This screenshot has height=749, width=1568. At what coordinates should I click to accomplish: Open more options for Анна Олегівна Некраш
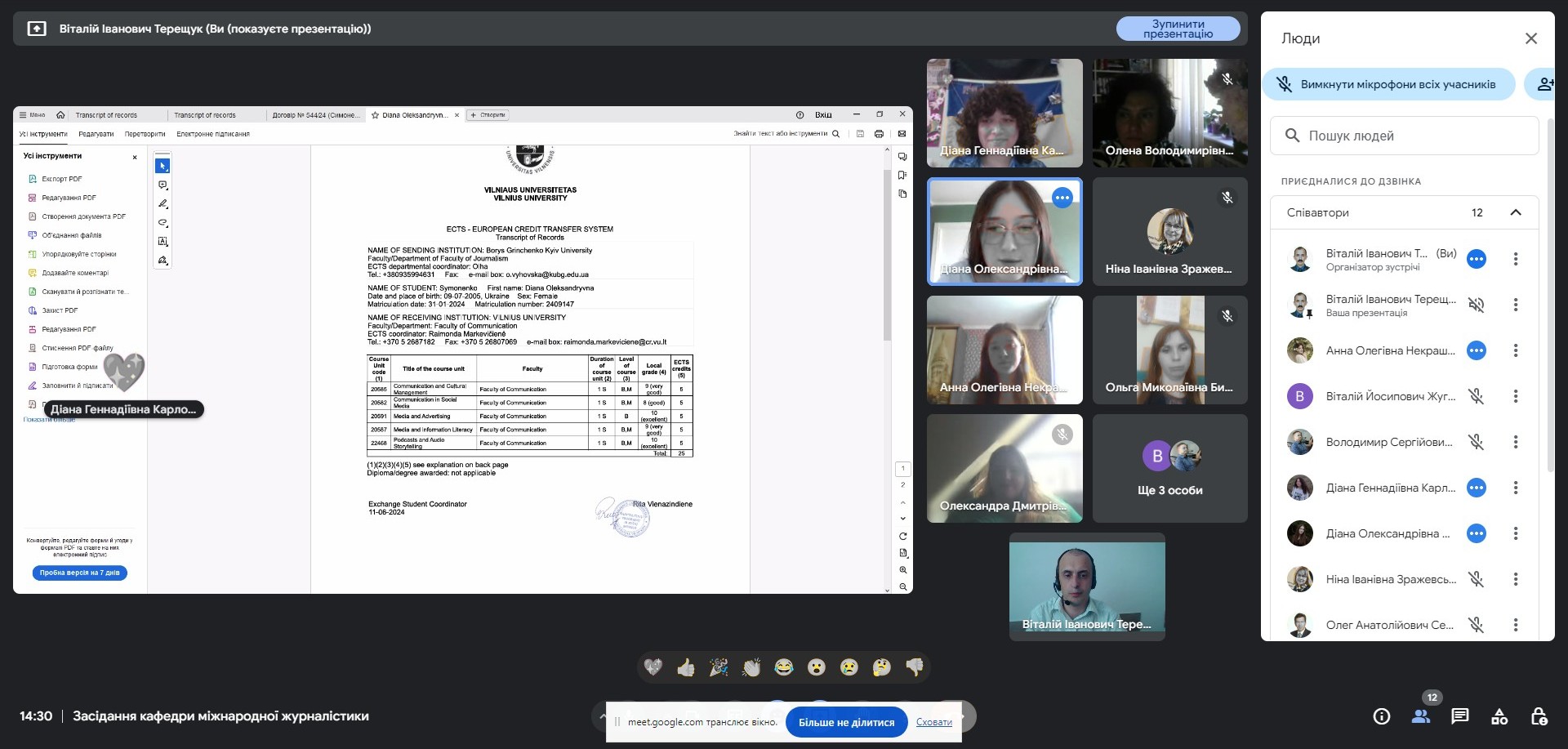(x=1516, y=350)
